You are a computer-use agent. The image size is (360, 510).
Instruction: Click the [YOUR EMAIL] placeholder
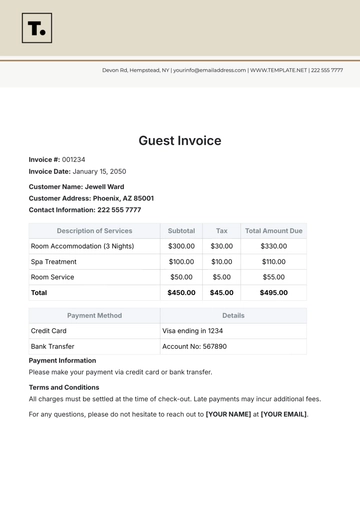284,414
